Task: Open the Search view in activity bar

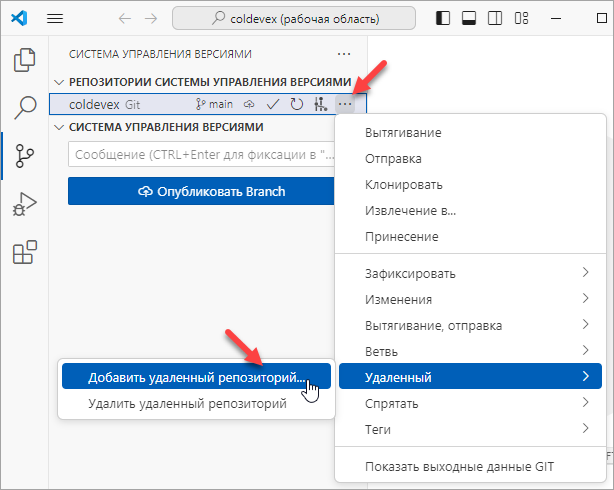Action: pos(24,108)
